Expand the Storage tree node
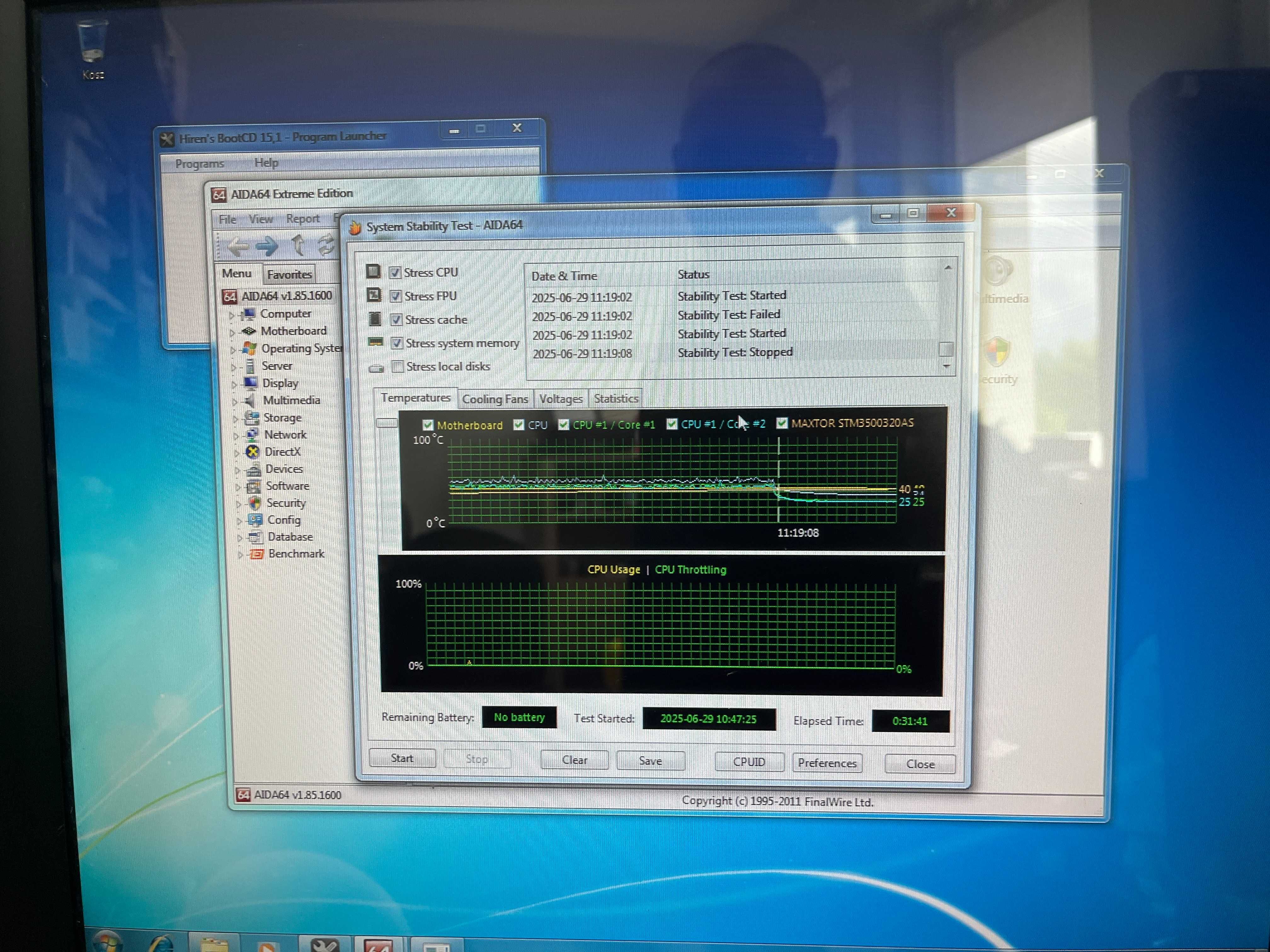 pyautogui.click(x=235, y=419)
